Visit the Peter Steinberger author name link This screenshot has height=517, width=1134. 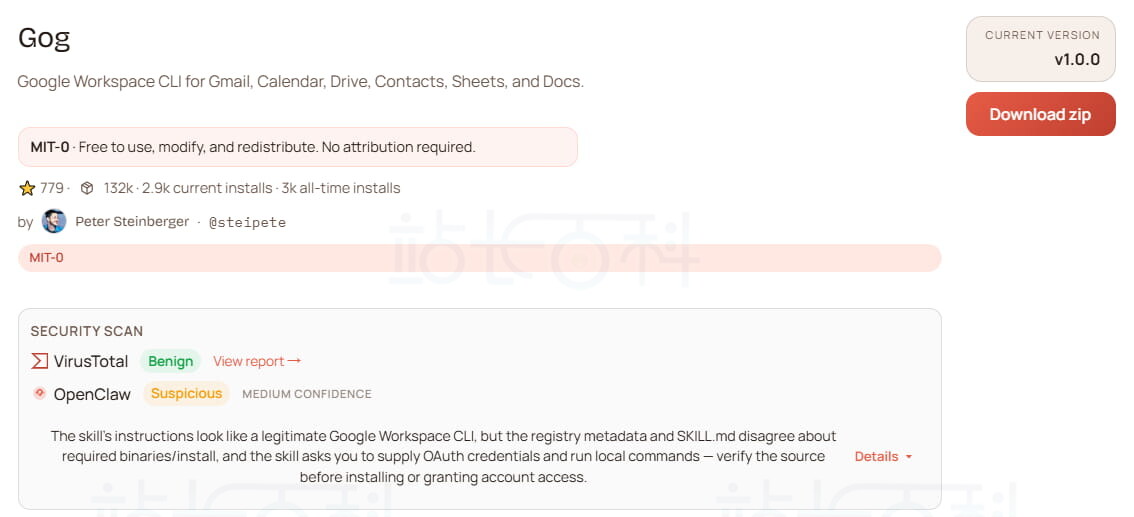click(x=132, y=222)
